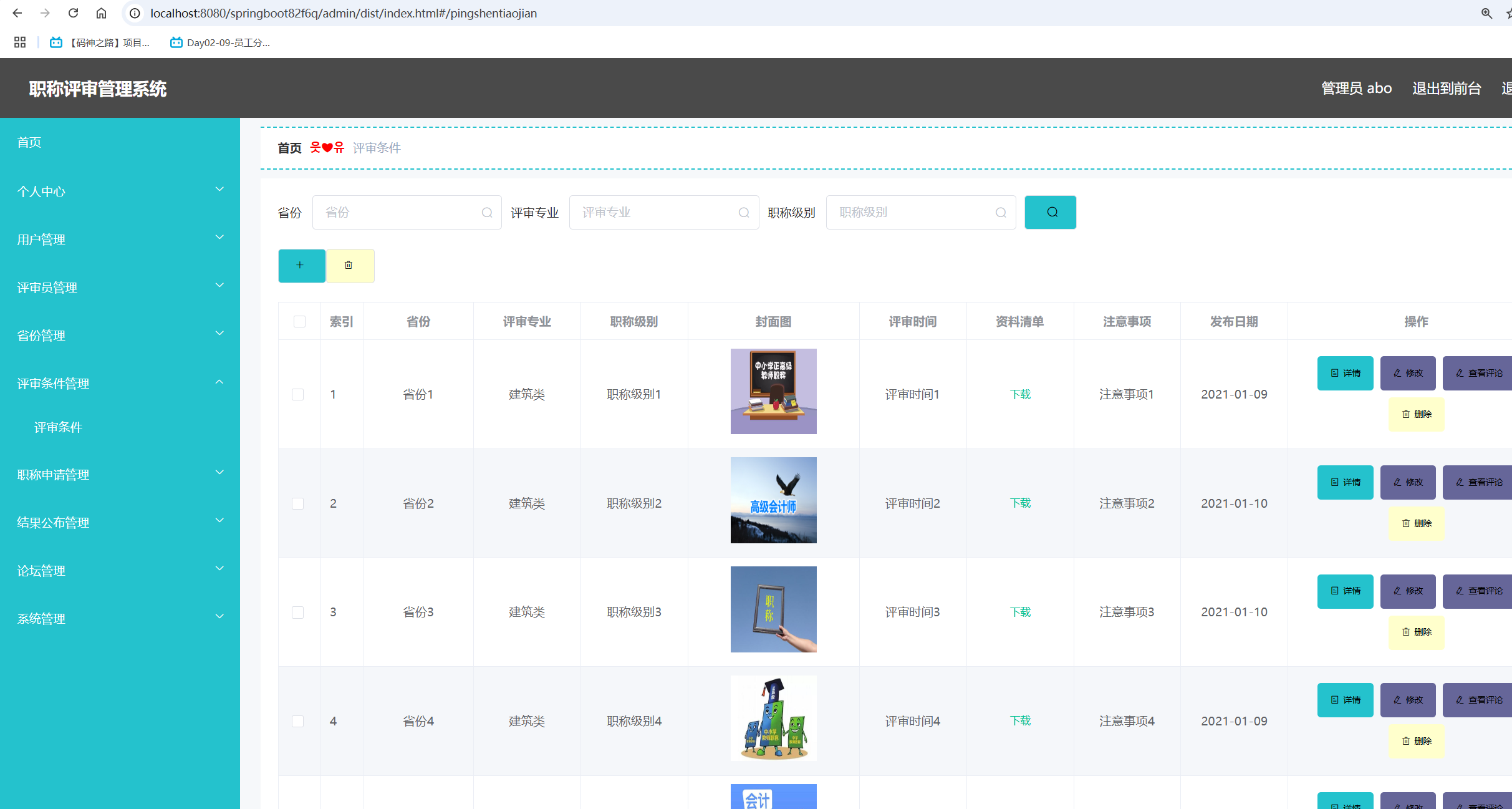Image resolution: width=1512 pixels, height=809 pixels.
Task: Toggle the select-all checkbox in table header
Action: coord(299,321)
